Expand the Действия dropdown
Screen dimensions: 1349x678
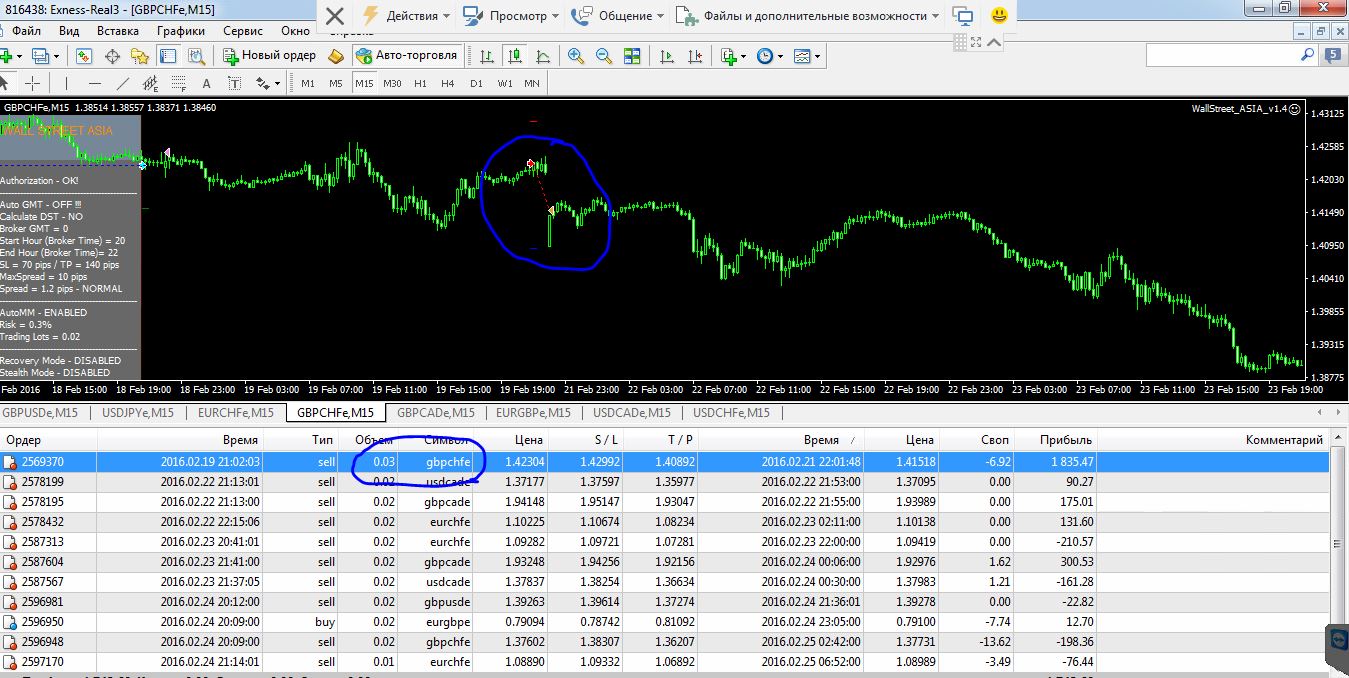[406, 16]
